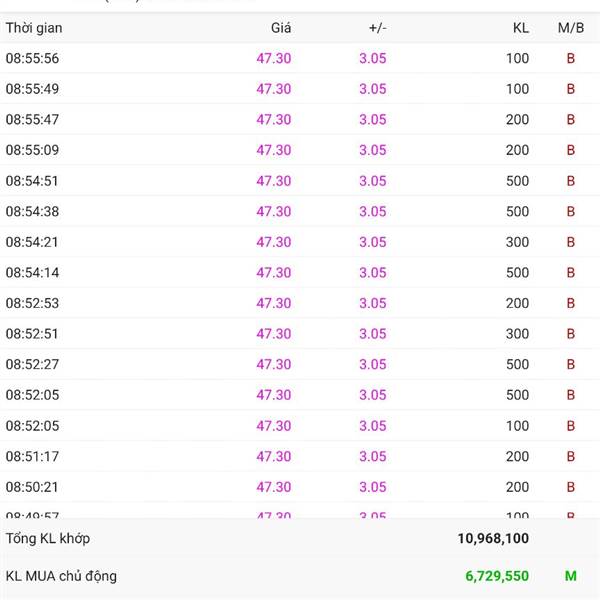Viewport: 600px width, 600px height.
Task: Click the 08:55:47 timestamp
Action: [32, 120]
